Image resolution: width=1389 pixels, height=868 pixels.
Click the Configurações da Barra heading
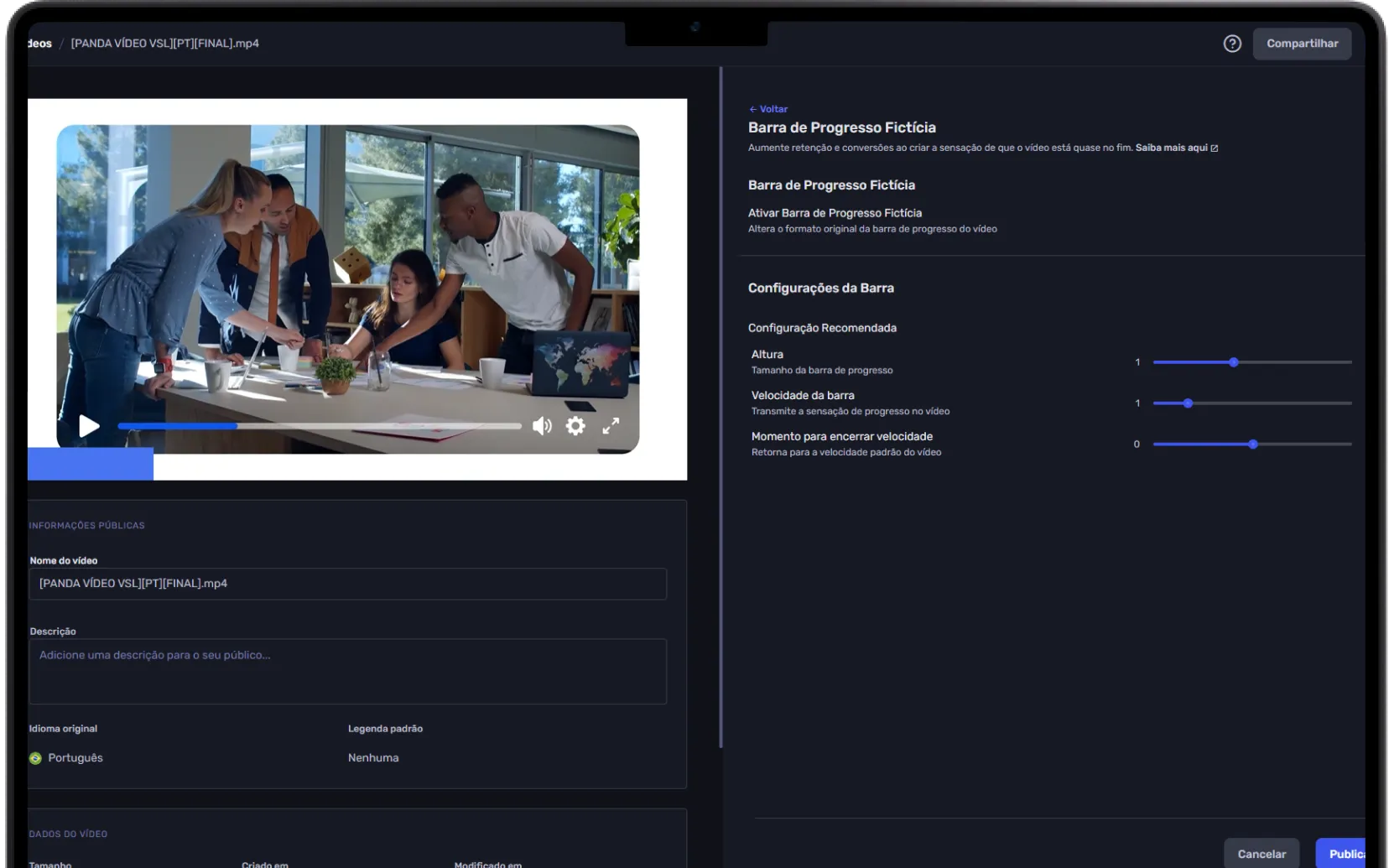(821, 288)
